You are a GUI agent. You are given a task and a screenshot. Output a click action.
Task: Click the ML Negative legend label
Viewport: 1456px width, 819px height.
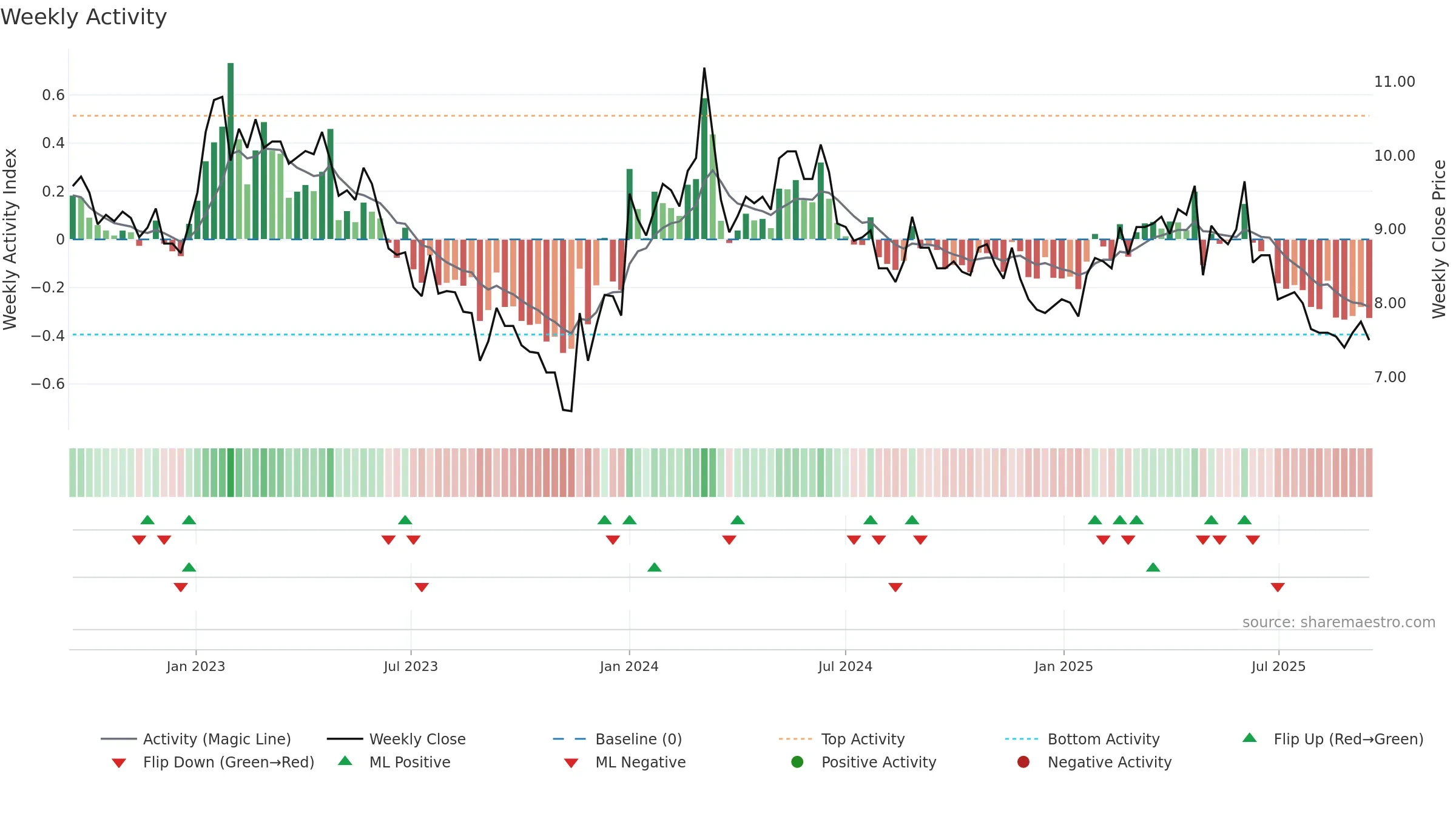(x=641, y=762)
